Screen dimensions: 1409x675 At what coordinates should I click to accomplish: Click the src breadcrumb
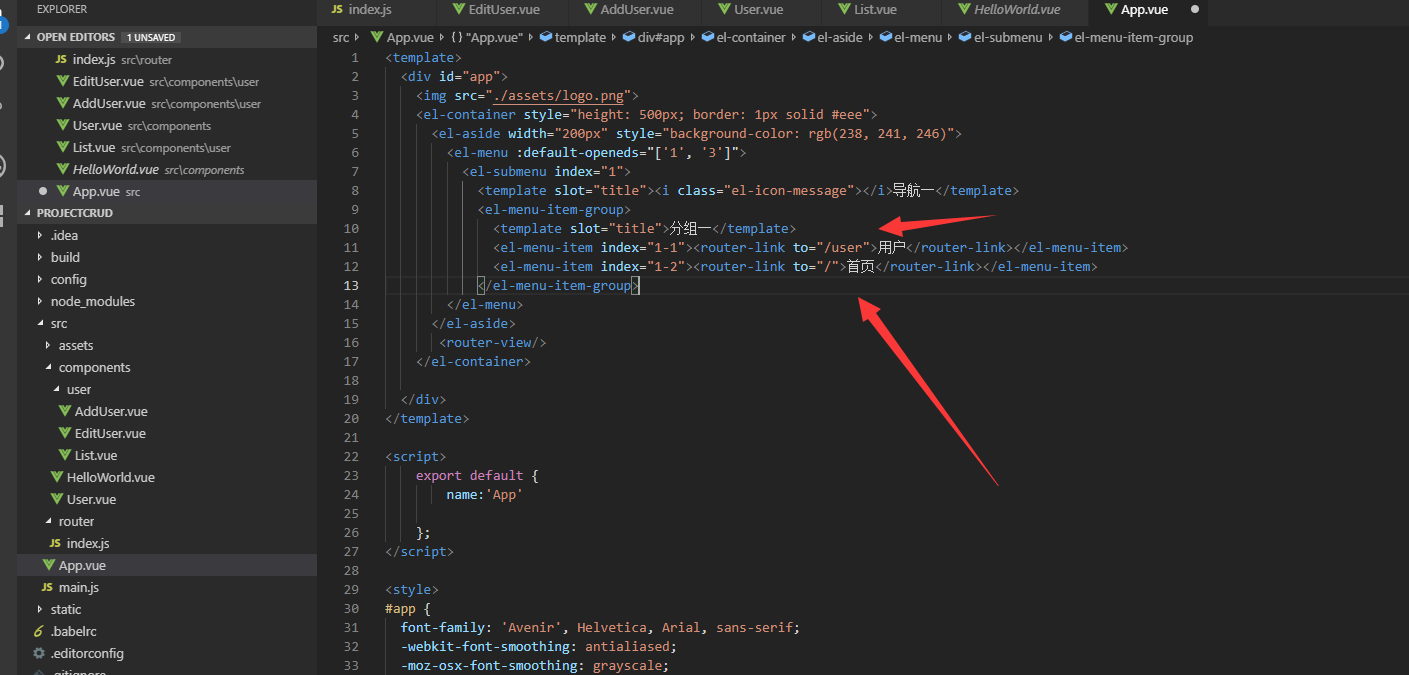coord(341,37)
